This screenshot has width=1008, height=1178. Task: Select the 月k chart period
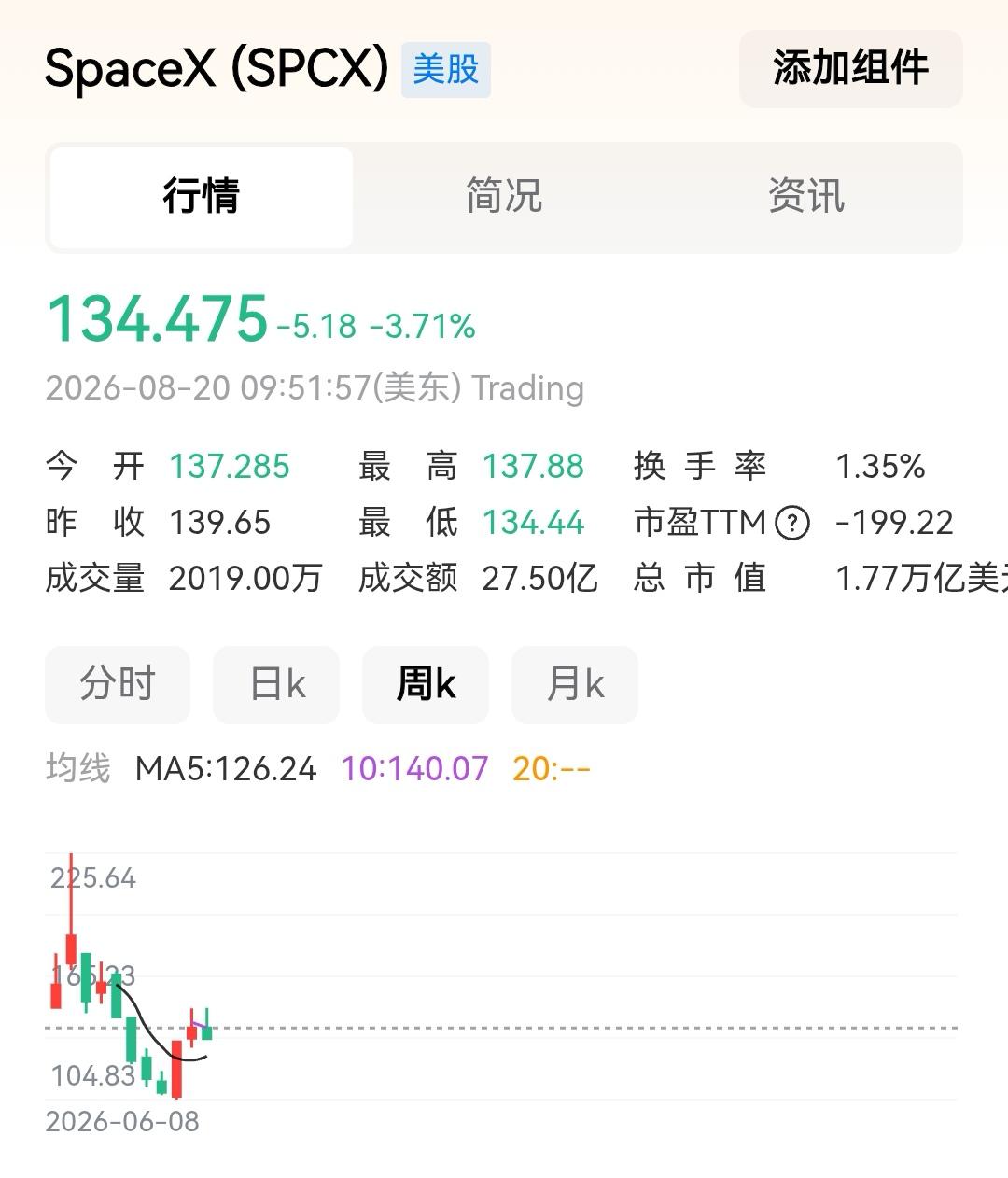pyautogui.click(x=575, y=684)
